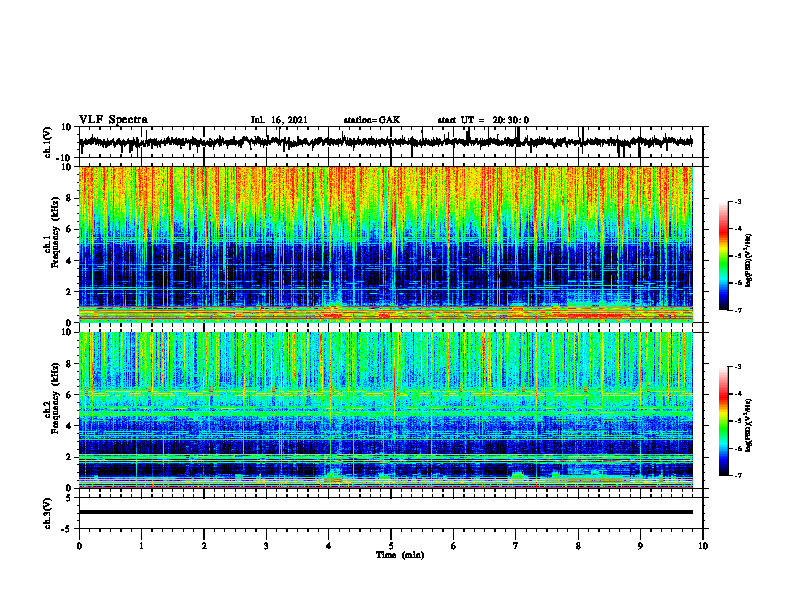The width and height of the screenshot is (792, 612).
Task: Click the time axis tick label "2"
Action: (204, 546)
